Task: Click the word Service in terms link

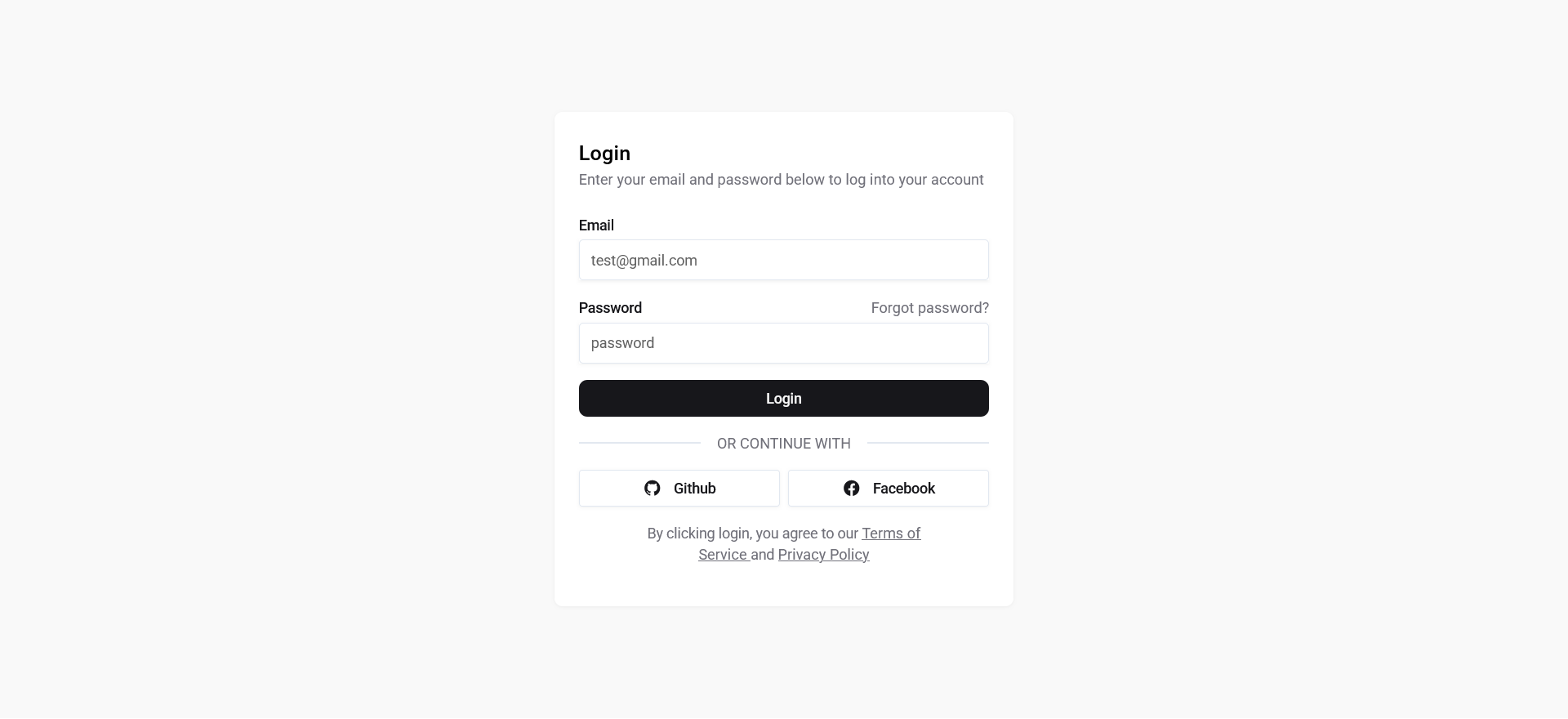Action: [723, 555]
